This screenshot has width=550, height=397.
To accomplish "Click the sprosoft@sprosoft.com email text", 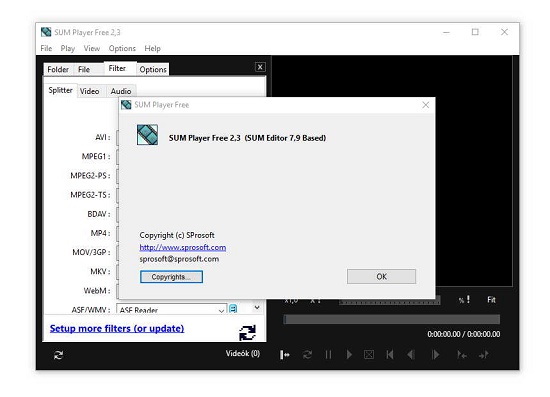I will tap(179, 259).
